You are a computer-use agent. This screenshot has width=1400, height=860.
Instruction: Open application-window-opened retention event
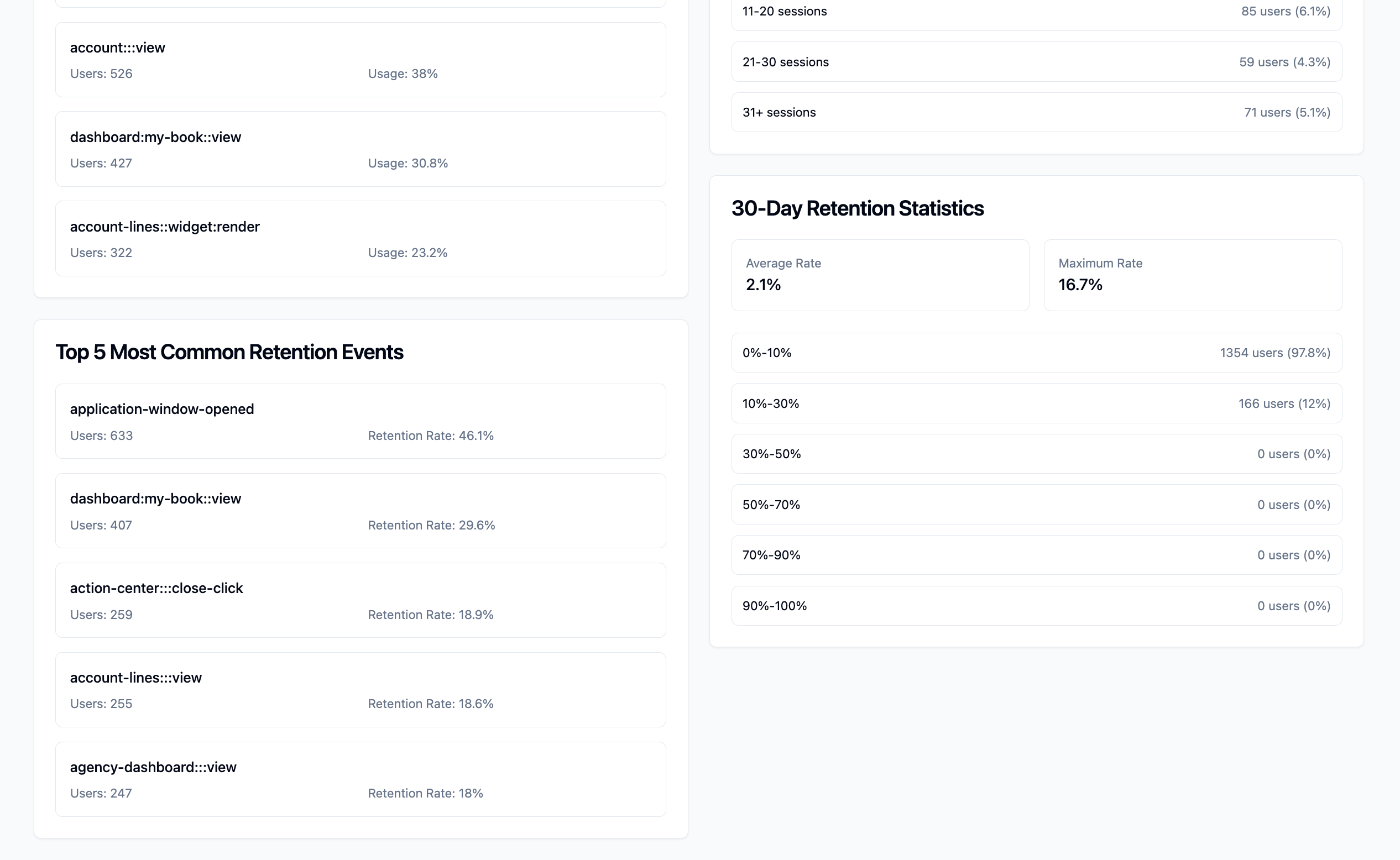coord(360,421)
